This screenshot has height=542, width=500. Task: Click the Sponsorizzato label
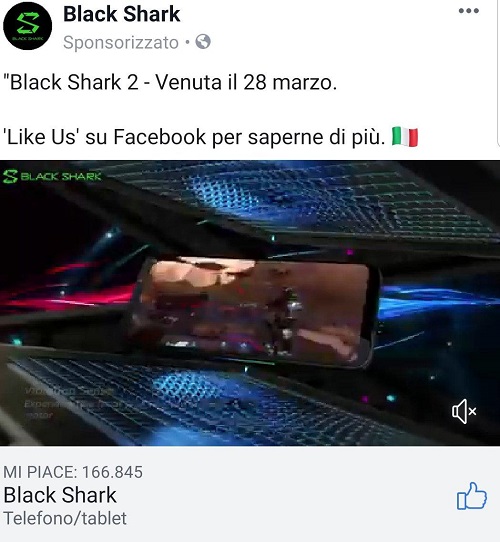121,43
